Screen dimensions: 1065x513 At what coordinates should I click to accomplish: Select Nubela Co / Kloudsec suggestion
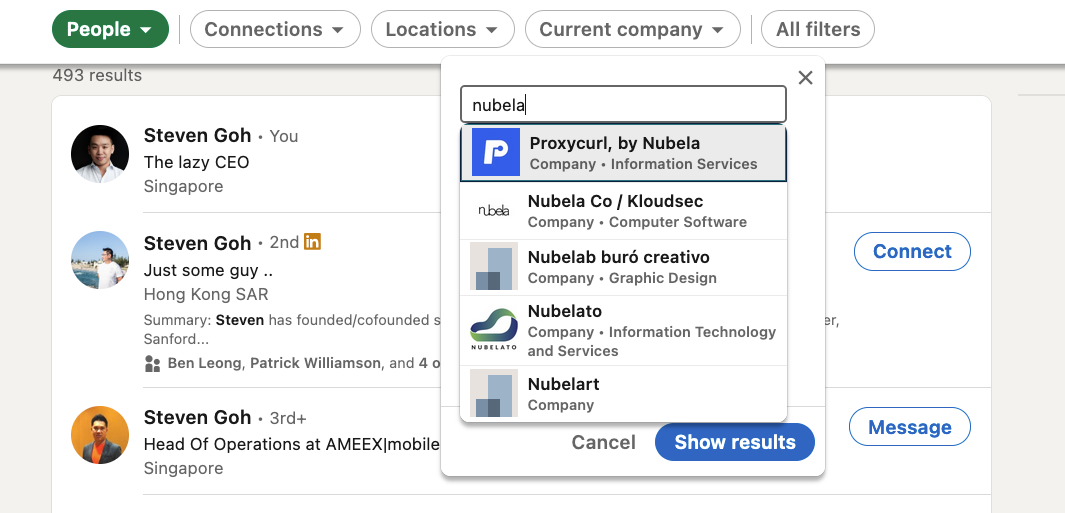click(x=623, y=211)
